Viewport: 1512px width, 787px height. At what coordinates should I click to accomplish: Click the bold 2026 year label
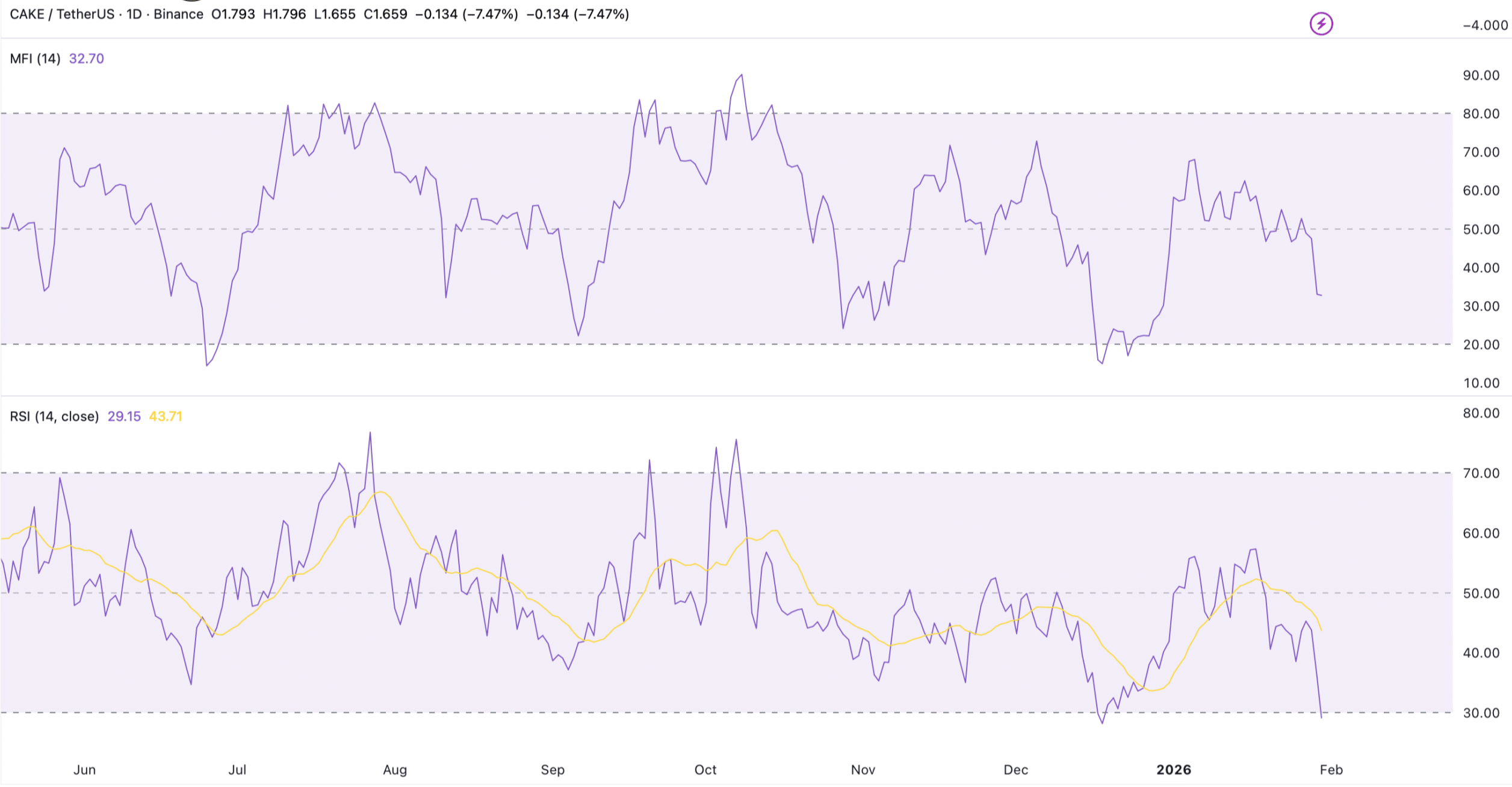click(1174, 770)
